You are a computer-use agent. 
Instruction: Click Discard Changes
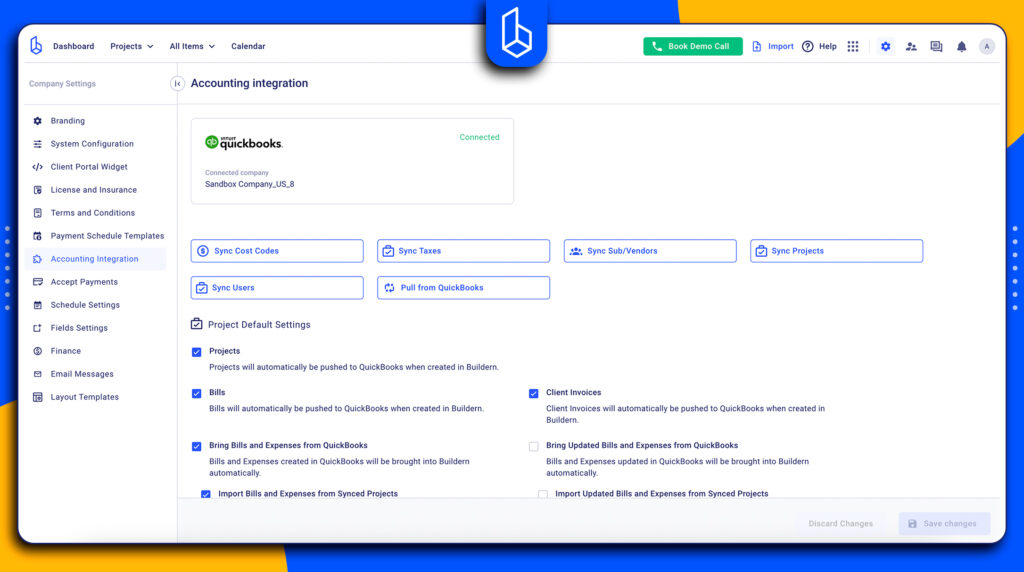(840, 524)
